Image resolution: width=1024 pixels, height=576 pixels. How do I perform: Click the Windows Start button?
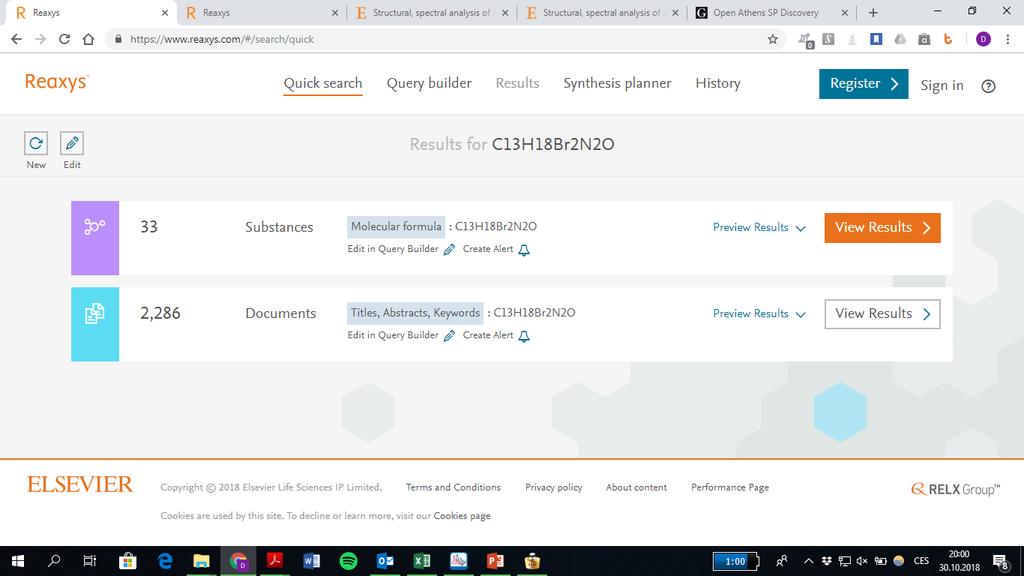[18, 561]
